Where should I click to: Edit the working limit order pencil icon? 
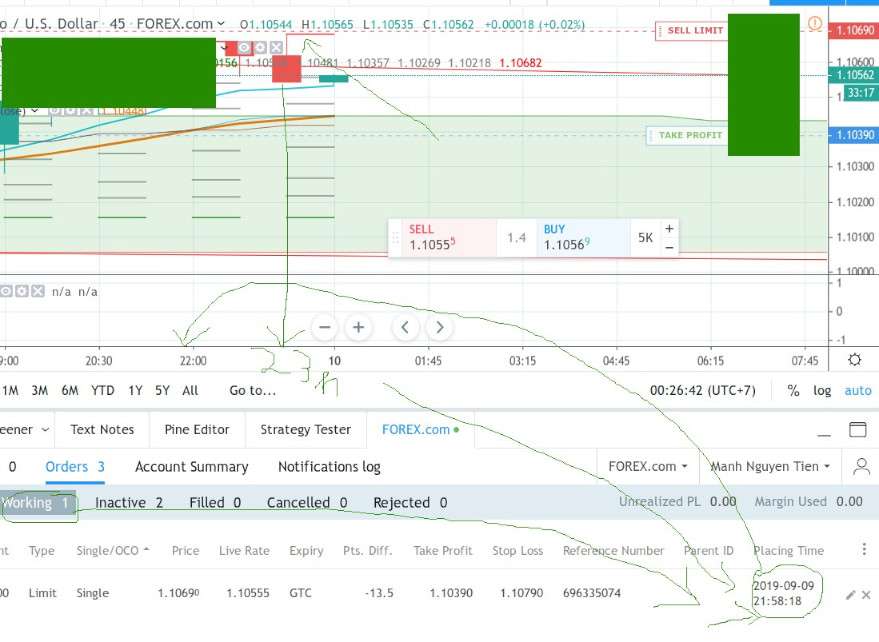tap(850, 594)
